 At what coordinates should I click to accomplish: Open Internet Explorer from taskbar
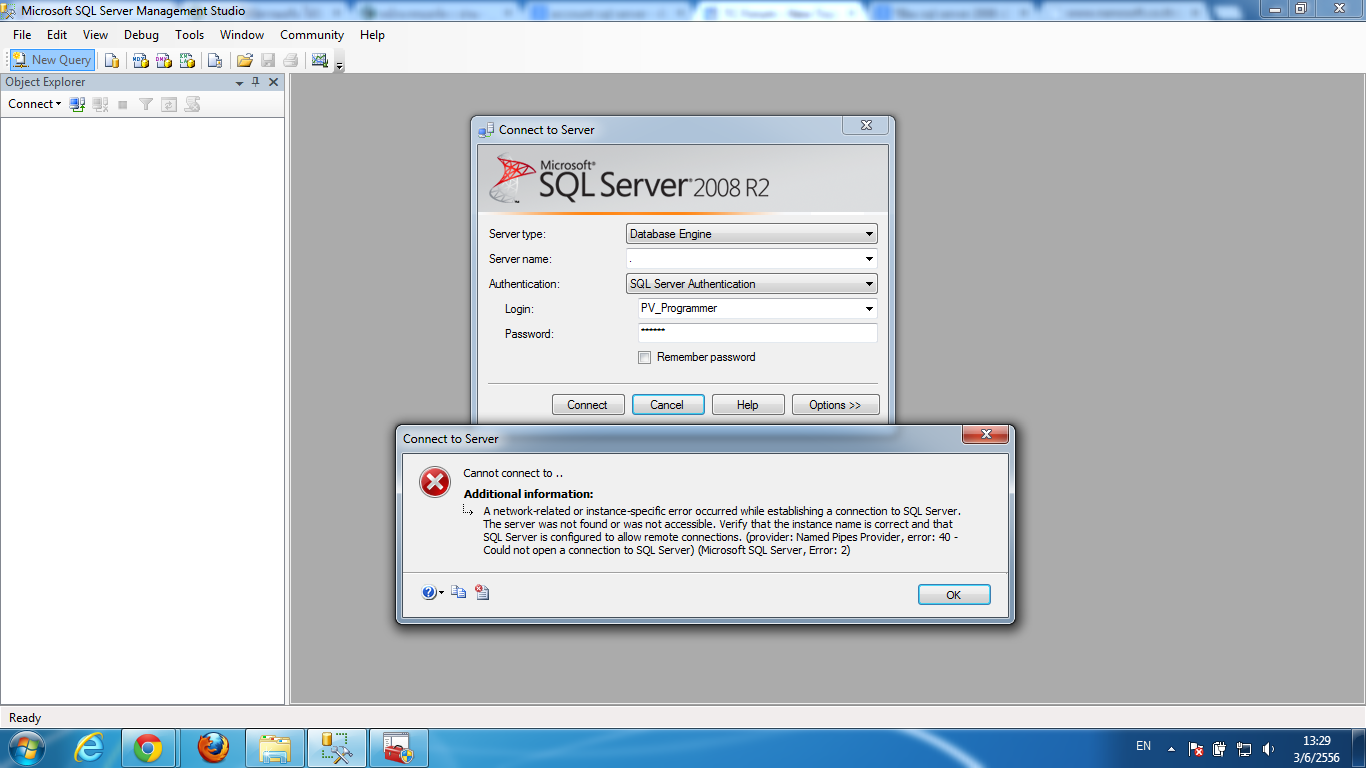pyautogui.click(x=90, y=748)
